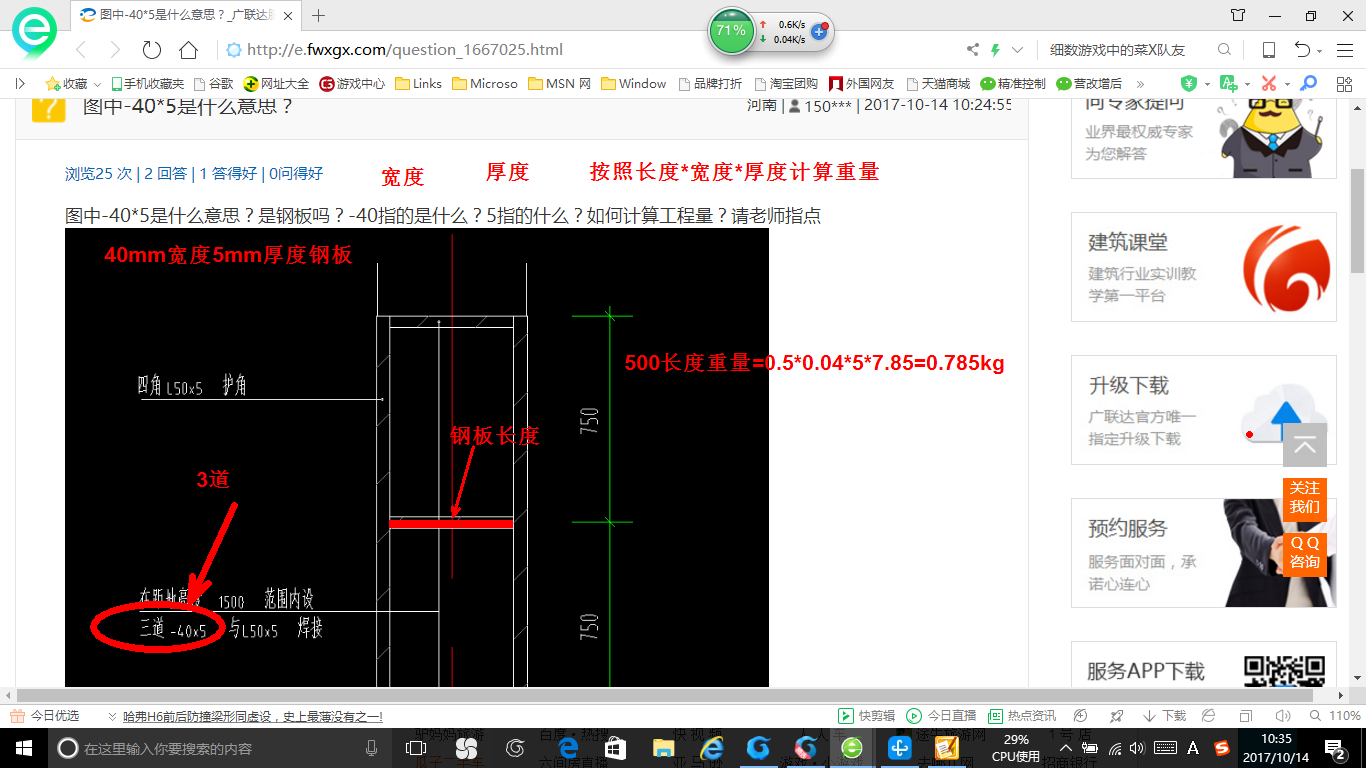This screenshot has width=1366, height=768.
Task: Expand the green shield dropdown arrow
Action: pyautogui.click(x=1207, y=85)
